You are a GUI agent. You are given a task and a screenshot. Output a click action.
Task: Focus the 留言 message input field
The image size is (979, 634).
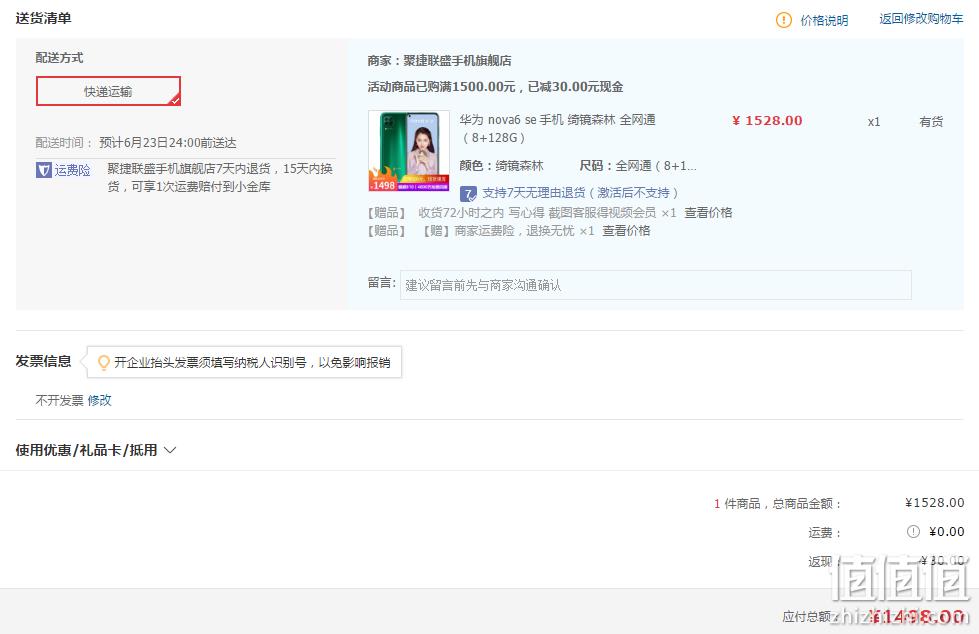656,285
